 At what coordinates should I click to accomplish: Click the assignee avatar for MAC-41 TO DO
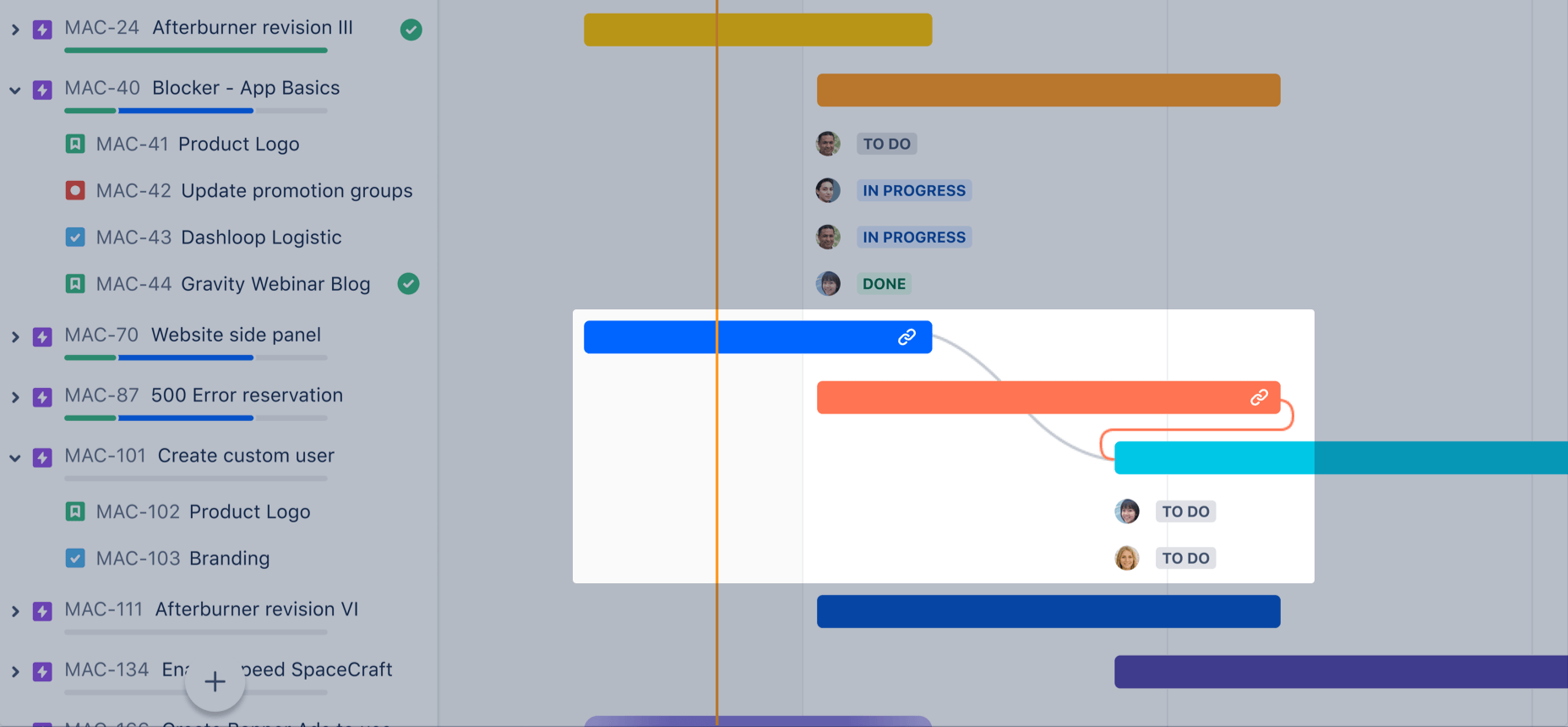pyautogui.click(x=828, y=144)
